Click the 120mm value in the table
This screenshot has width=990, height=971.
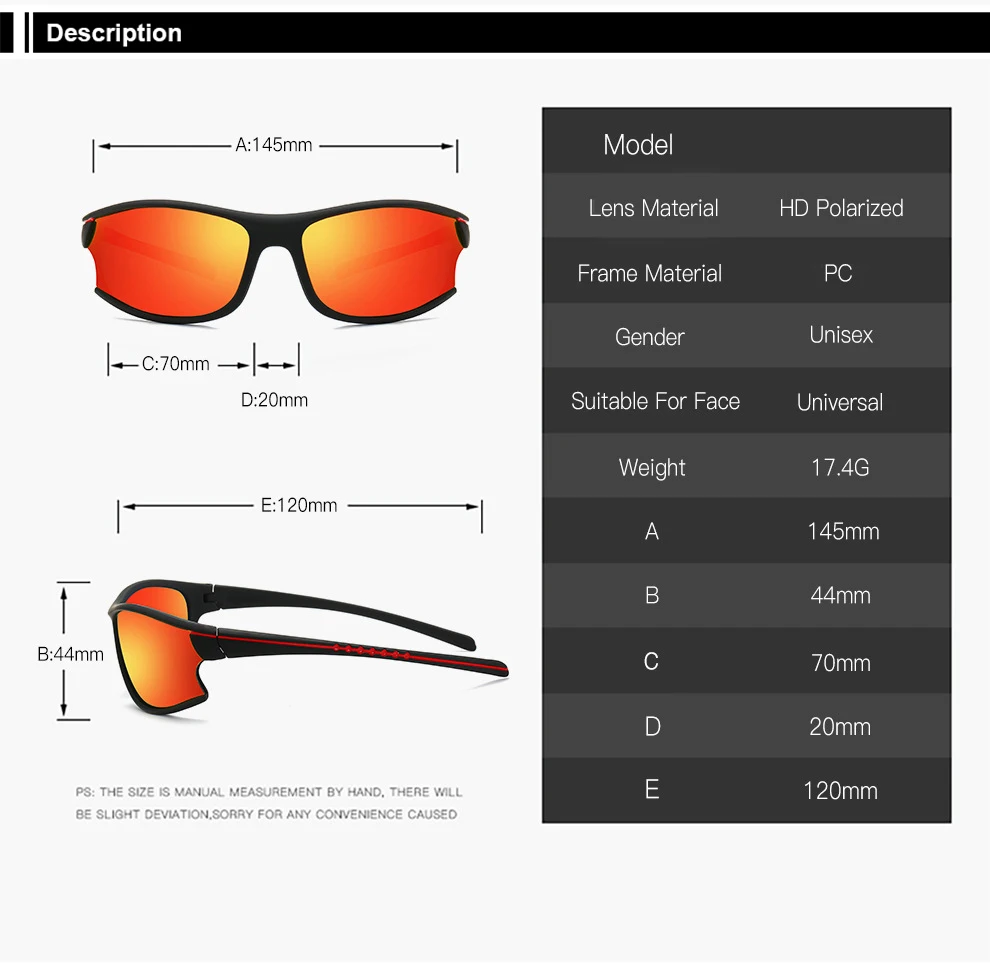point(840,791)
